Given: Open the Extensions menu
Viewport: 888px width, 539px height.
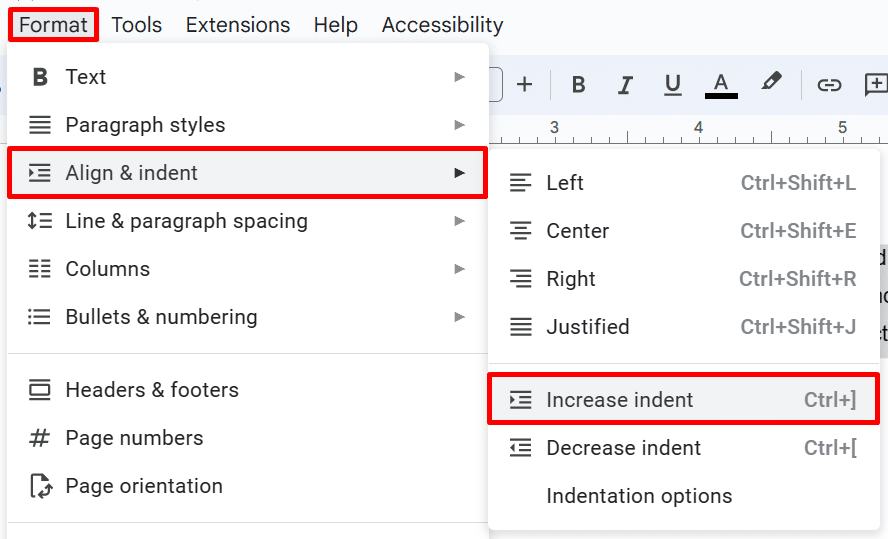Looking at the screenshot, I should (x=238, y=25).
